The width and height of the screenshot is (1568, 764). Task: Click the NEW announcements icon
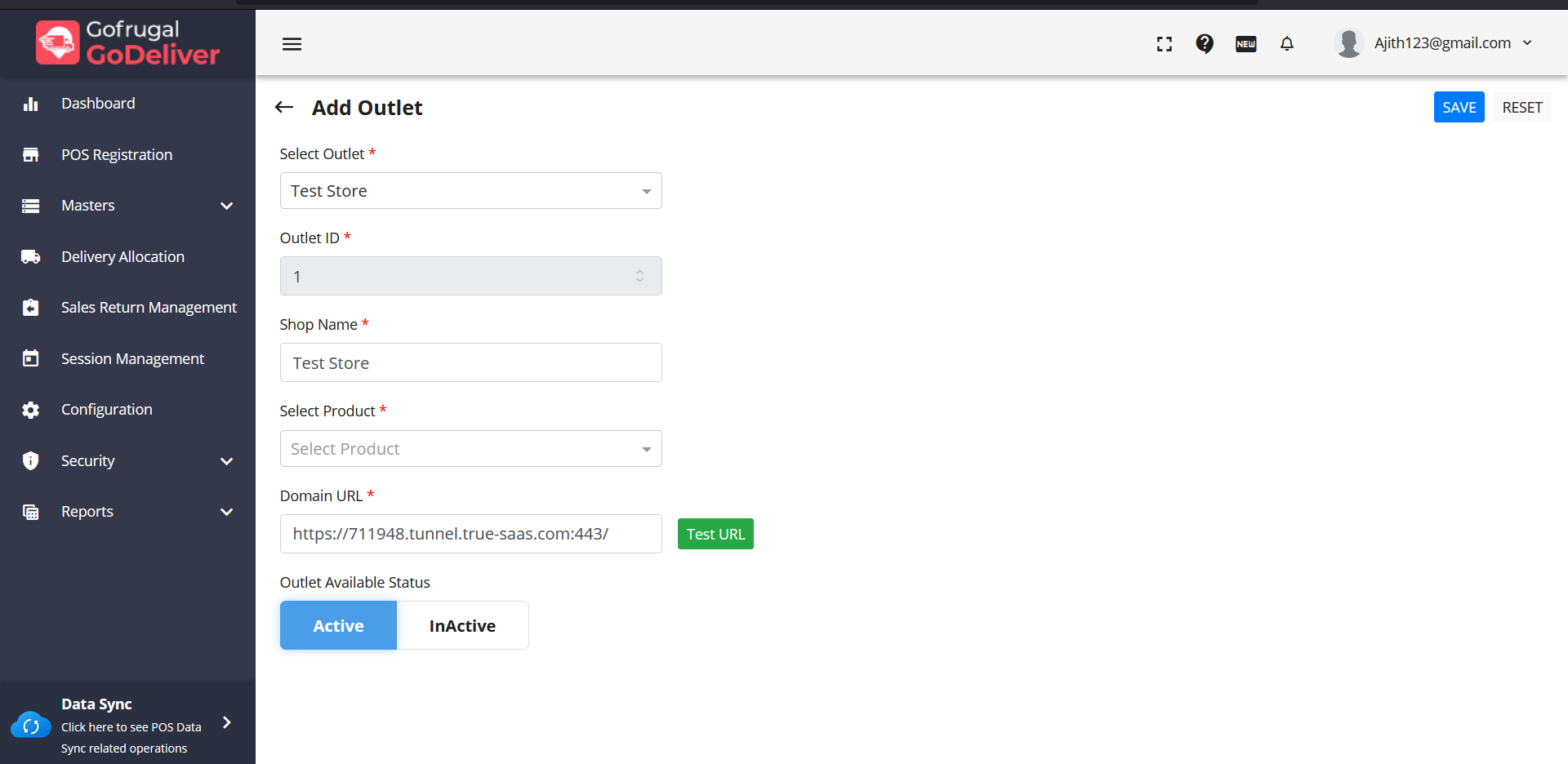click(x=1245, y=44)
